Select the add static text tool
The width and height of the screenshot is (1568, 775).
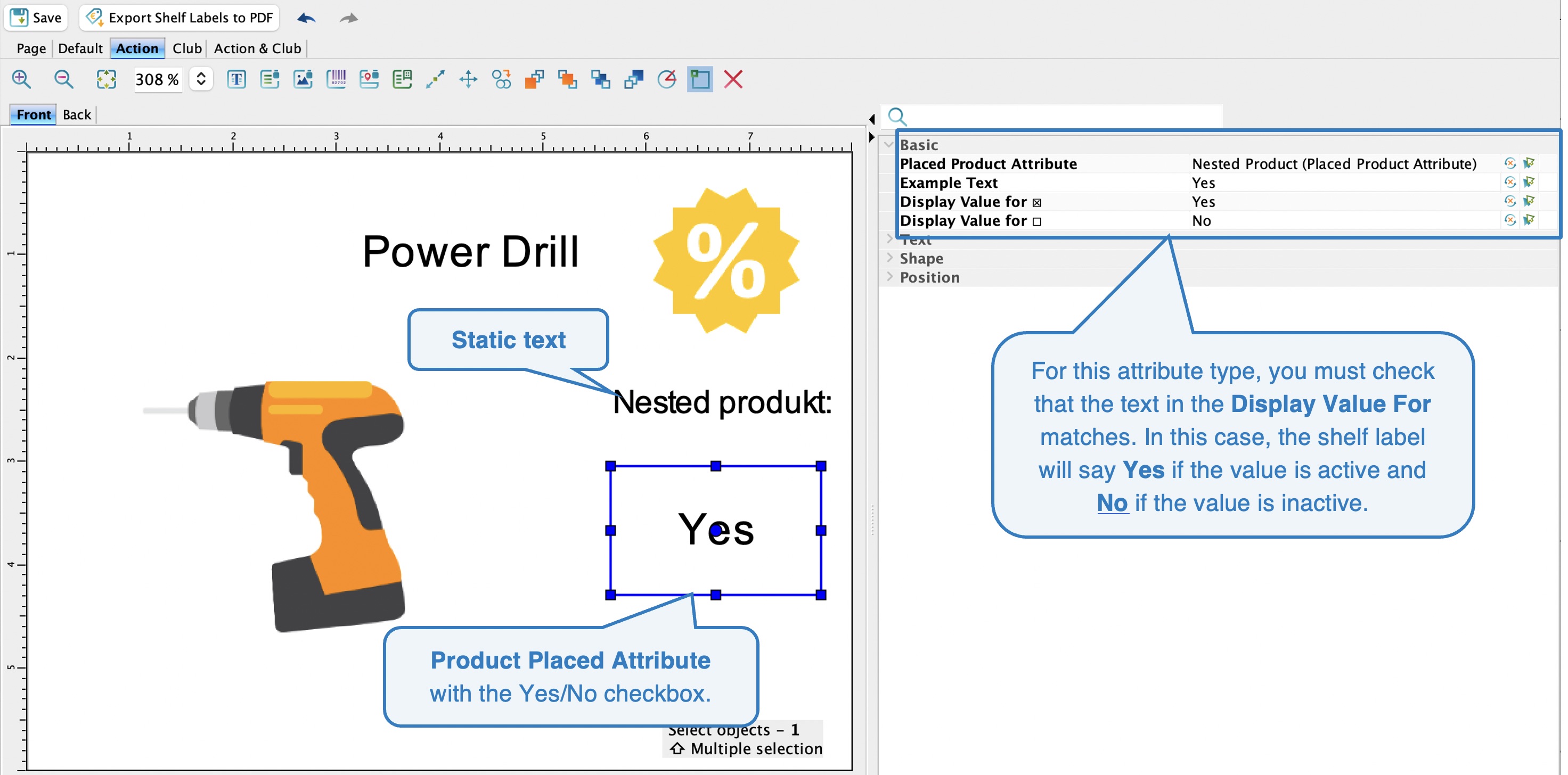click(236, 79)
